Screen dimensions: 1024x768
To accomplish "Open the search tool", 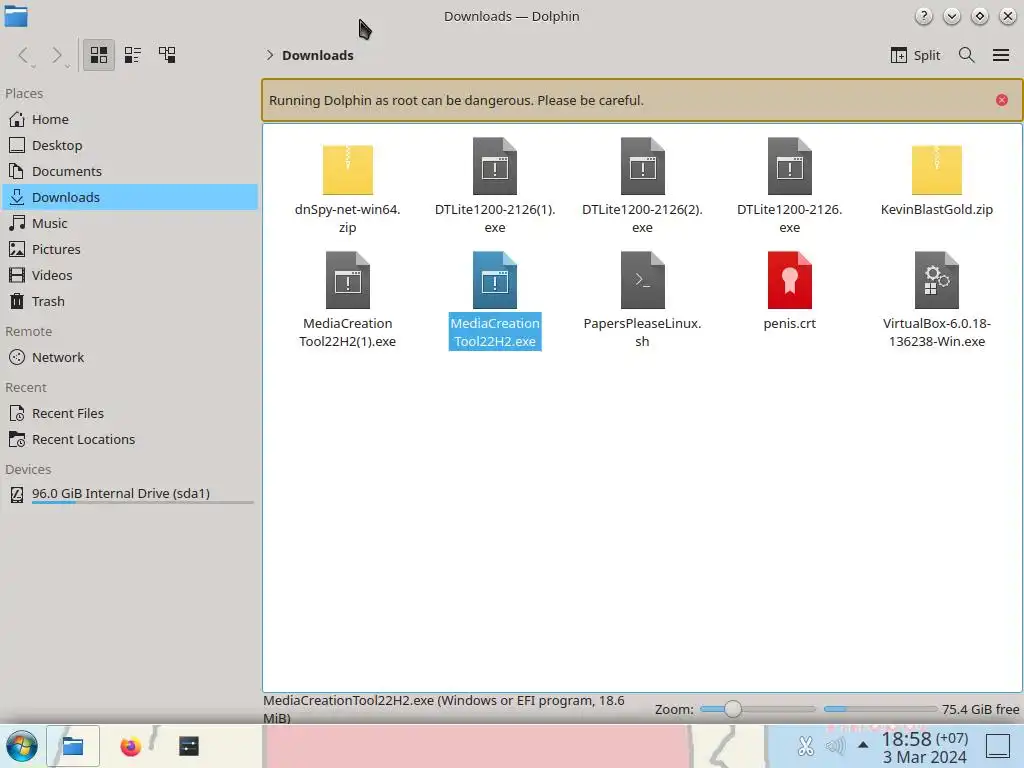I will tap(967, 55).
